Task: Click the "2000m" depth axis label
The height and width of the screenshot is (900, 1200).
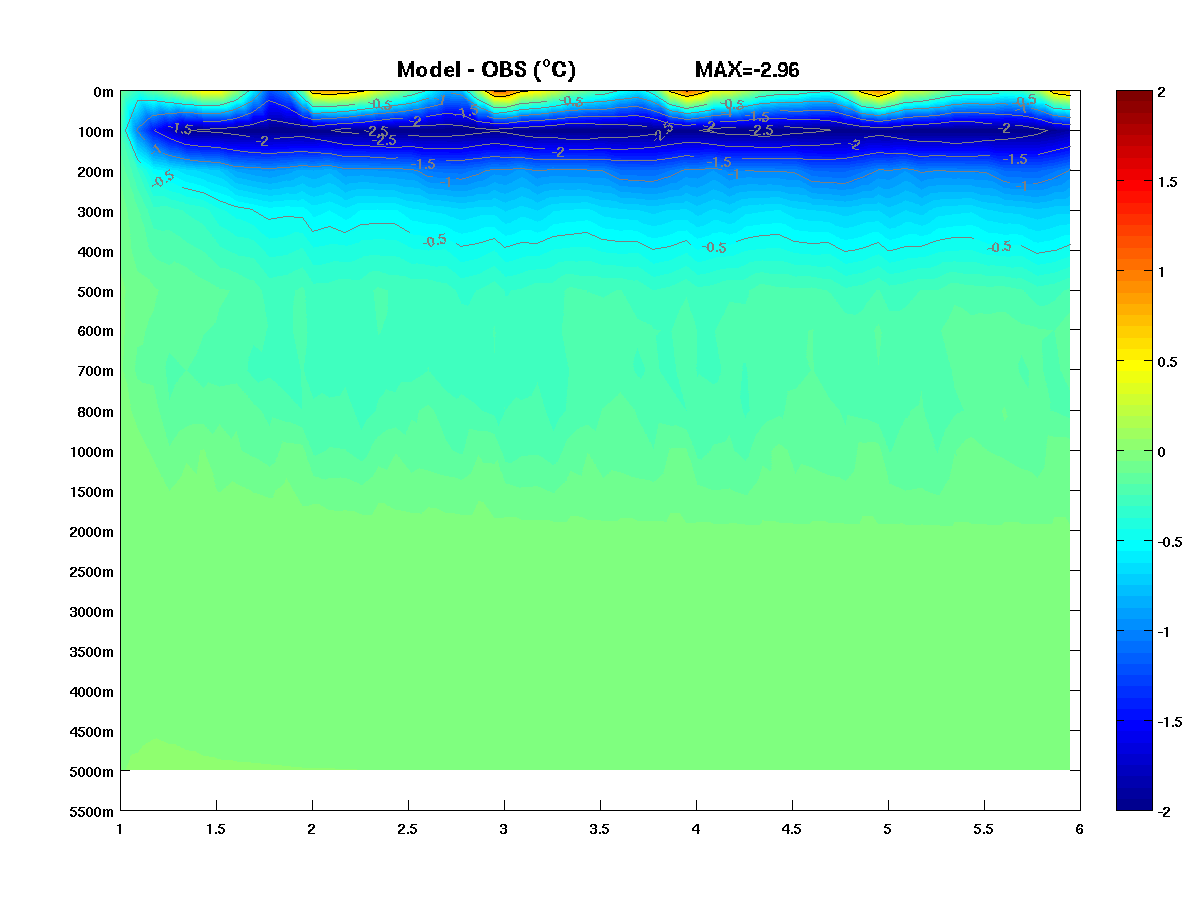Action: pos(91,532)
